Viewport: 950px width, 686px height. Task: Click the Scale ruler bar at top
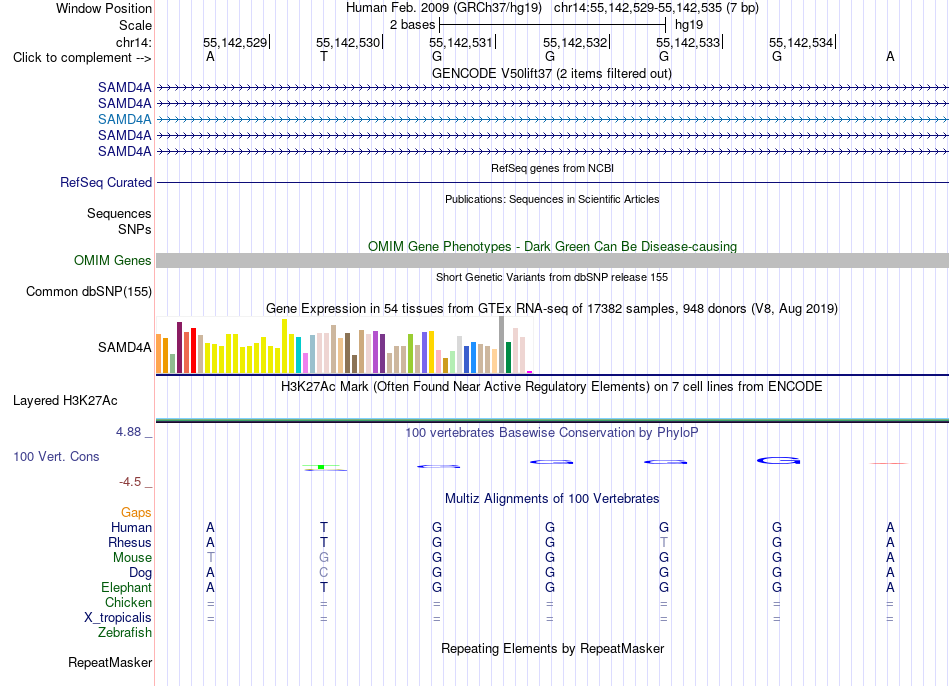coord(553,25)
